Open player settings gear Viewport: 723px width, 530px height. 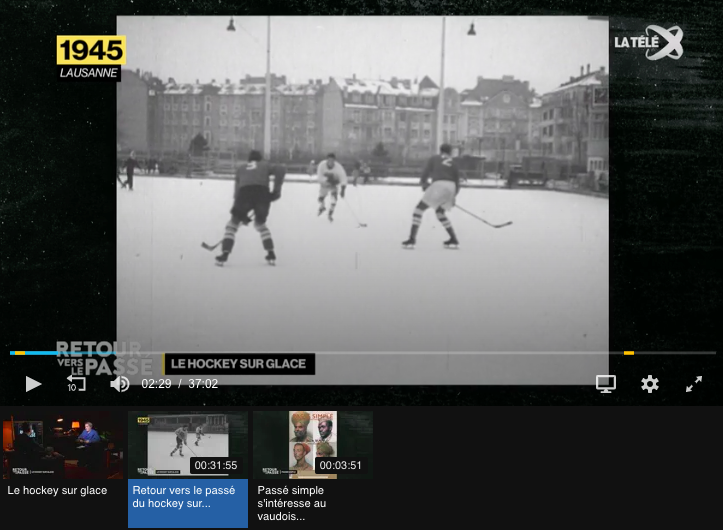pyautogui.click(x=650, y=383)
